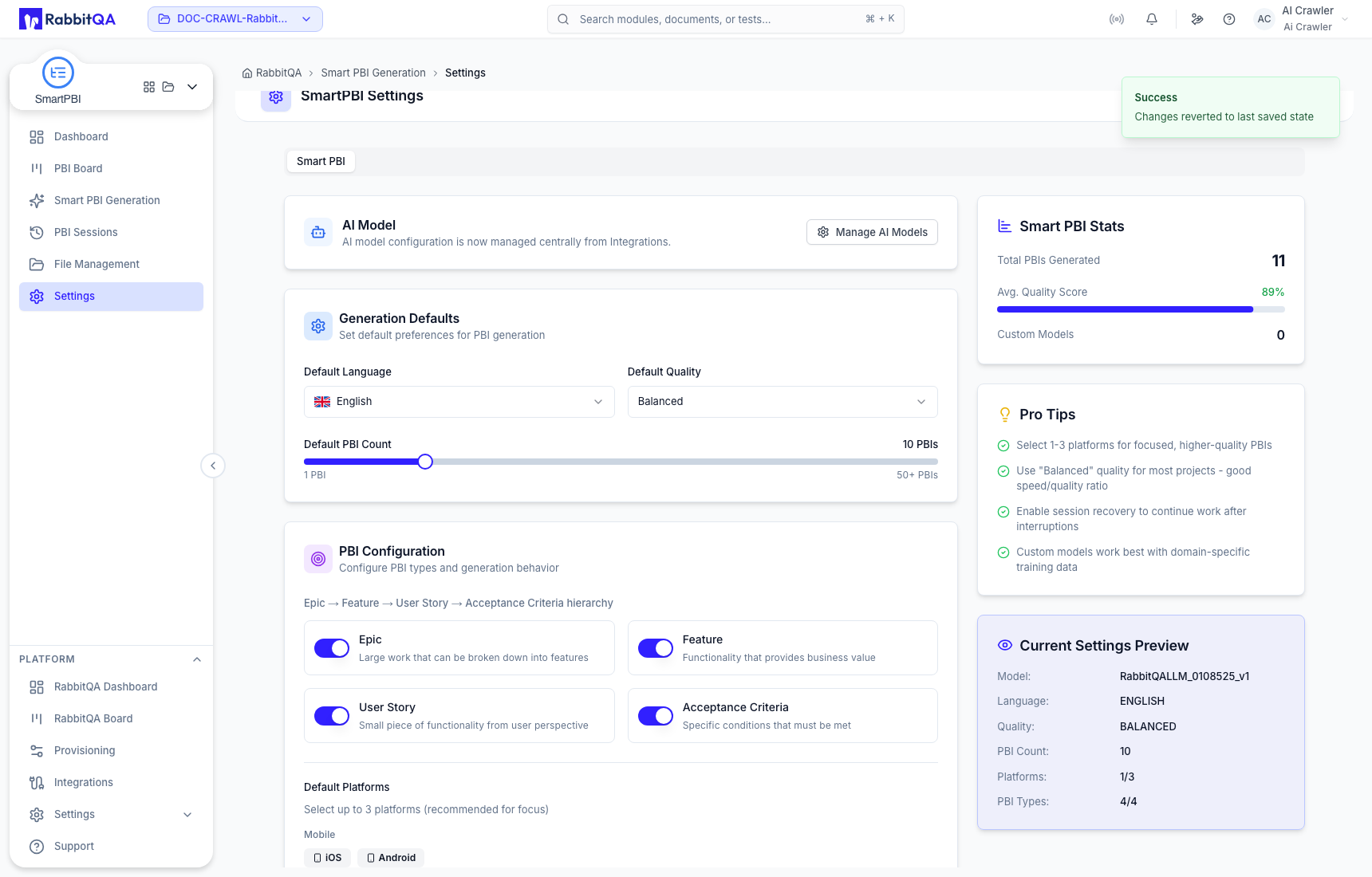The width and height of the screenshot is (1372, 877).
Task: Click the Pro Tips lightbulb icon
Action: pos(1005,415)
